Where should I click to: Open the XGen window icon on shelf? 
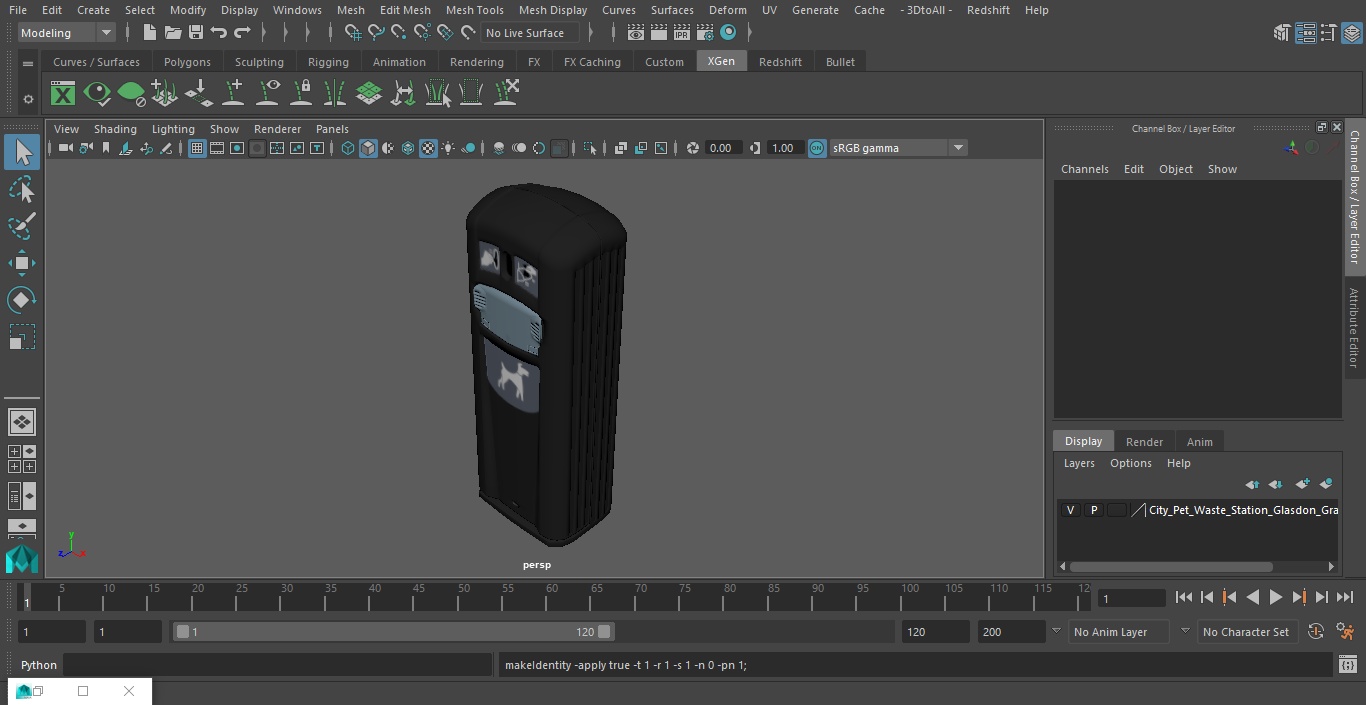(63, 94)
